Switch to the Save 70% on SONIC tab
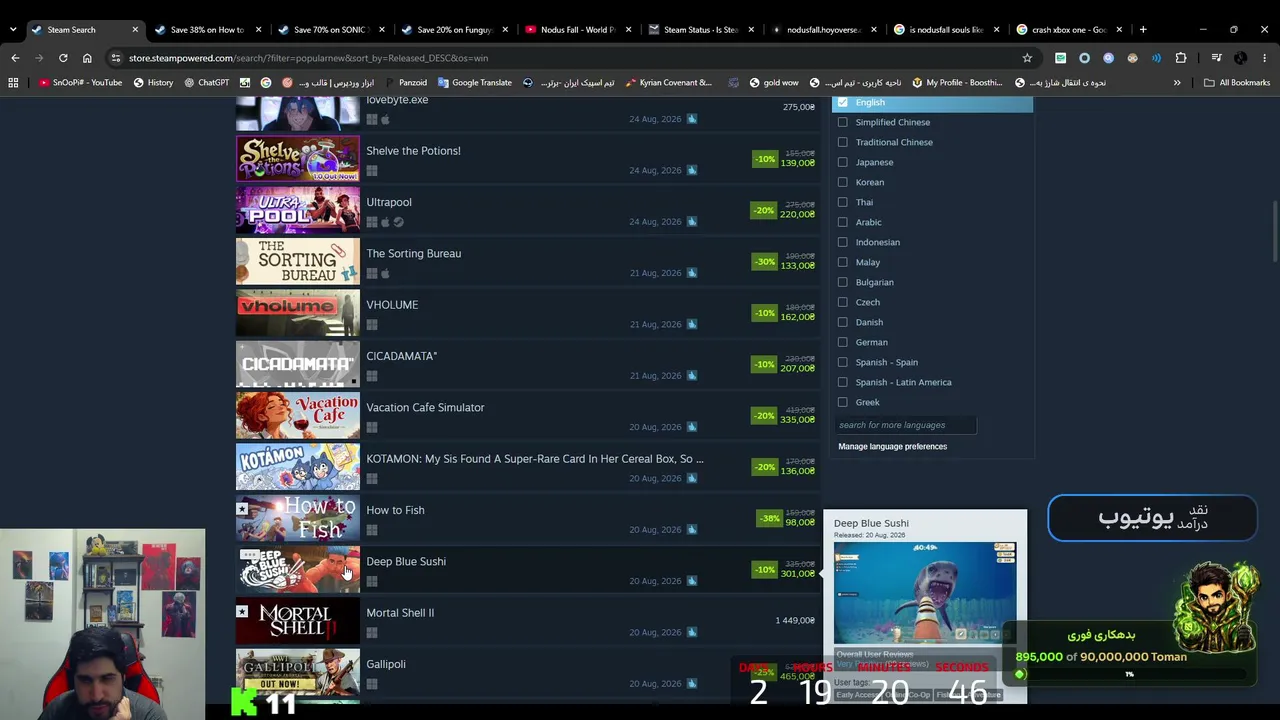 click(x=330, y=29)
